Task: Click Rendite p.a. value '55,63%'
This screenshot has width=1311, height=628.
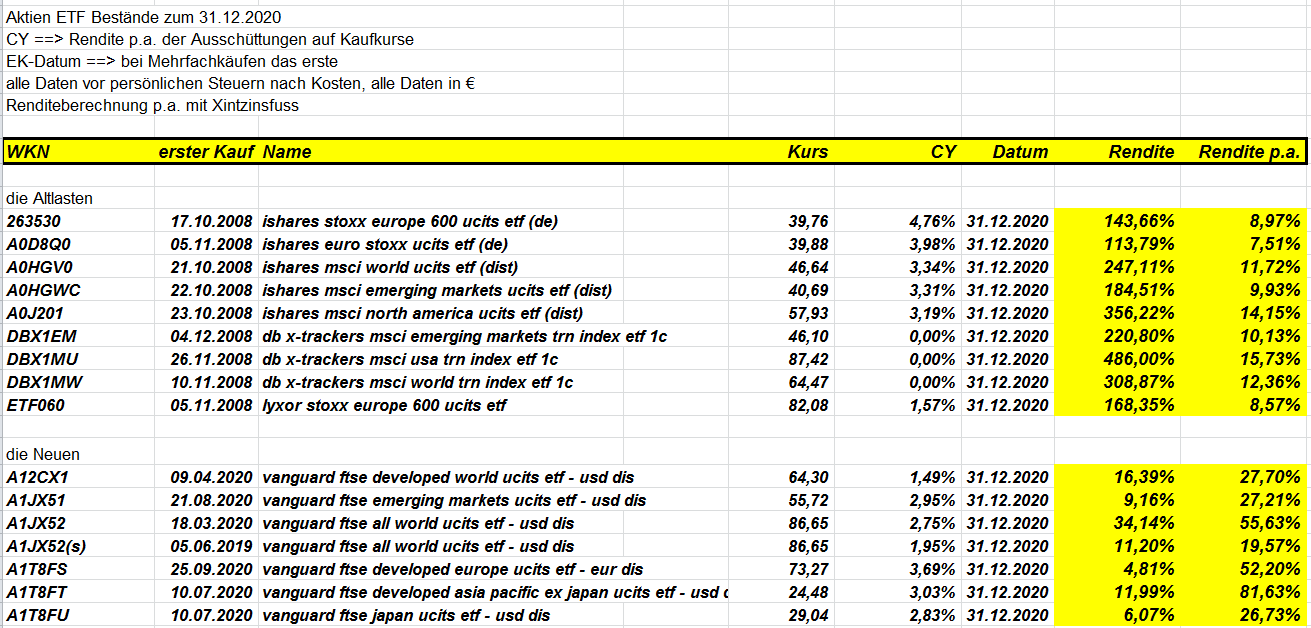Action: click(x=1270, y=524)
